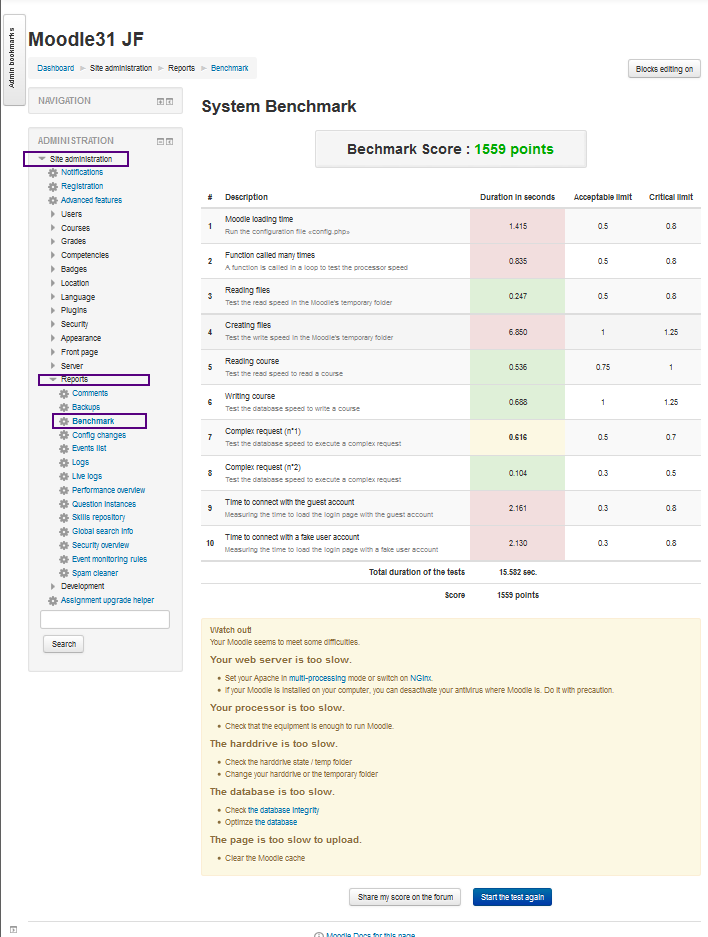
Task: Expand the Courses tree node
Action: point(53,228)
